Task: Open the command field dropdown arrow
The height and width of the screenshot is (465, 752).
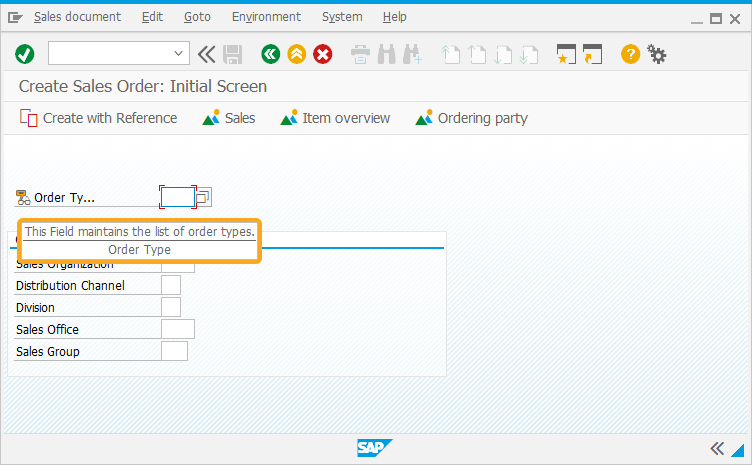Action: point(178,53)
